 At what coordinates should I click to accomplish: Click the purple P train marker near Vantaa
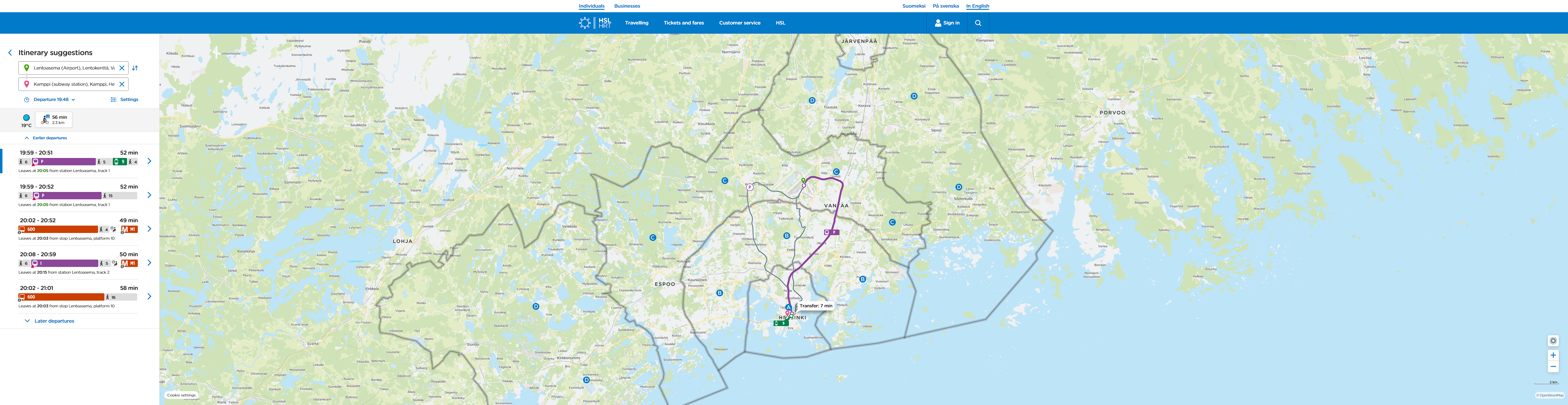(831, 232)
